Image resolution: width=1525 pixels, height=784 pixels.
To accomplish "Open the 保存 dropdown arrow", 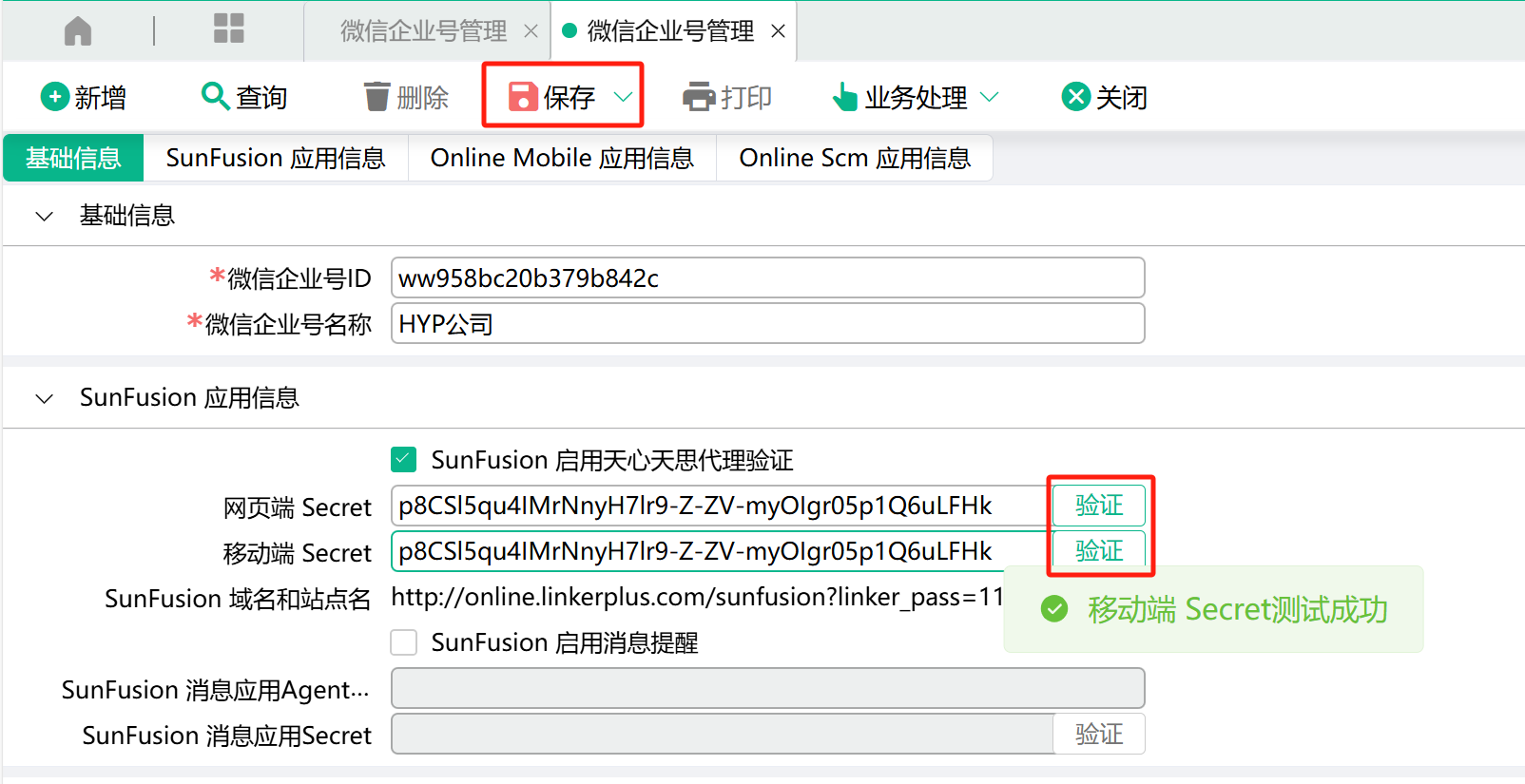I will (x=623, y=97).
